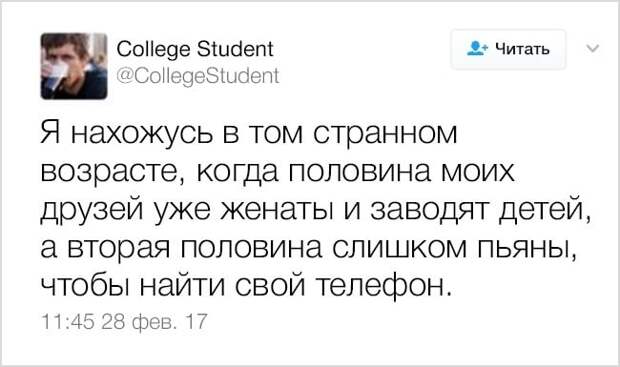Viewport: 620px width, 367px height.
Task: Click the 28 фев. 17 date
Action: click(x=154, y=322)
